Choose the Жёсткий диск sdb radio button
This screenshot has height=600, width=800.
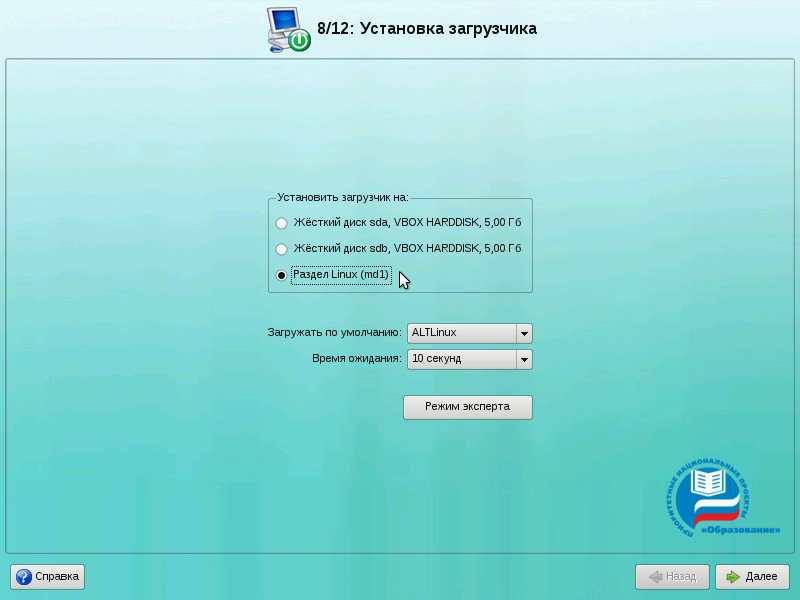282,249
